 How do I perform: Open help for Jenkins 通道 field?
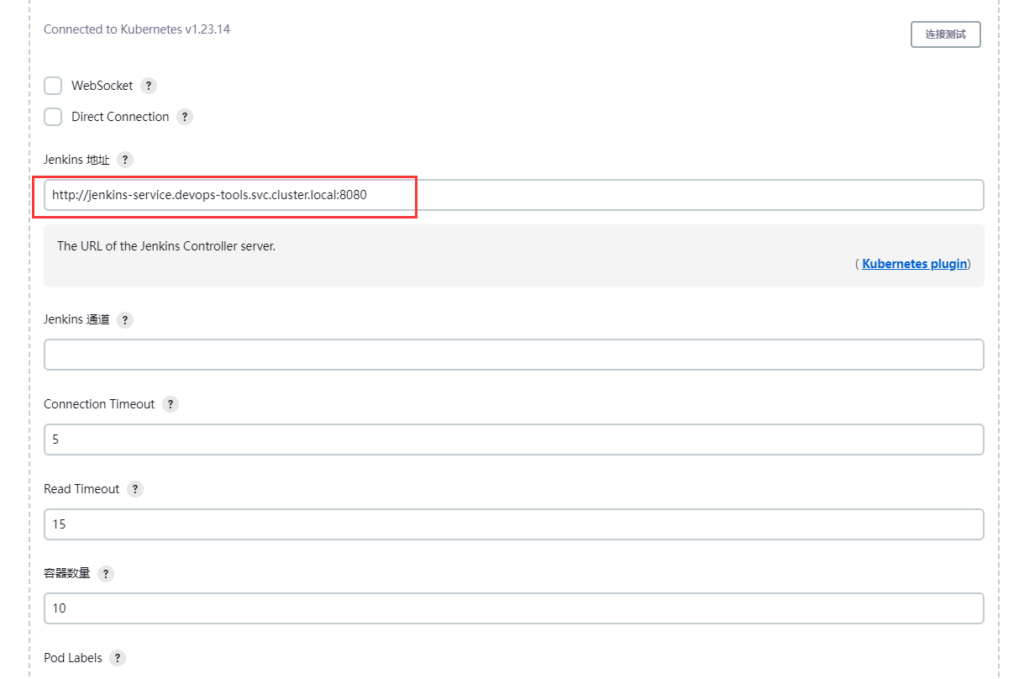(x=125, y=320)
